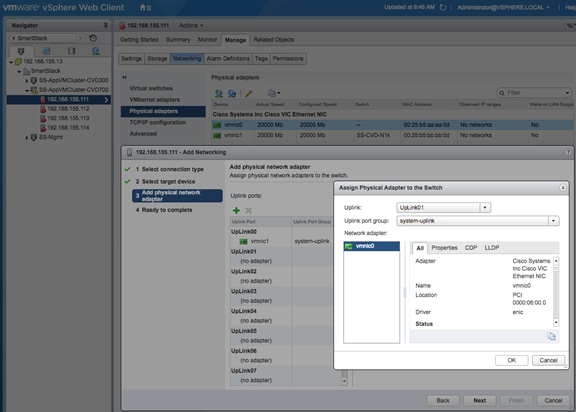Screen dimensions: 576x412
Task: Open the Filter dropdown in physical adapters
Action: point(567,93)
